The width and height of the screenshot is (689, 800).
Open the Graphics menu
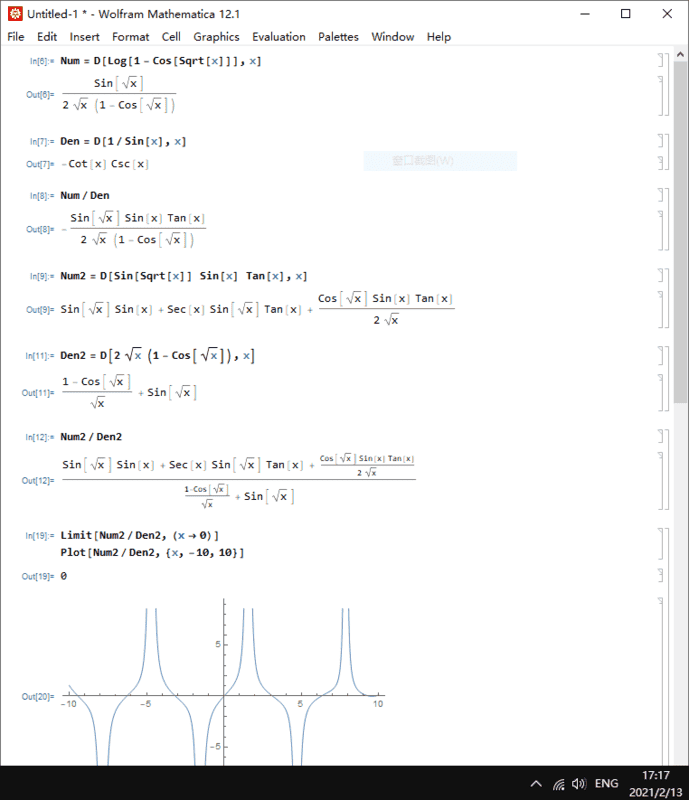[216, 37]
